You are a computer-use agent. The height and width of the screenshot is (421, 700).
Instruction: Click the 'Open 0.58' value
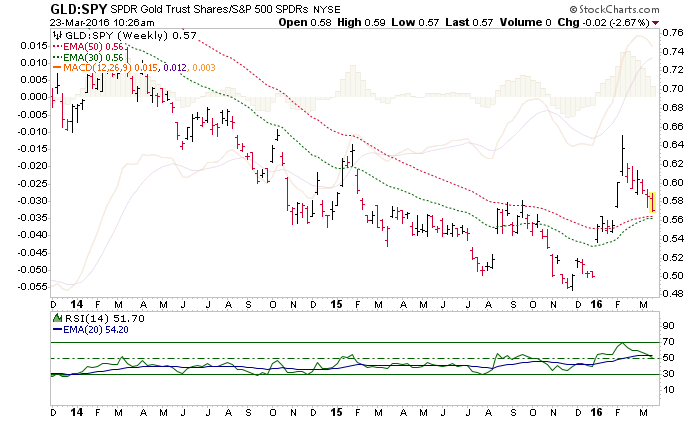coord(305,22)
